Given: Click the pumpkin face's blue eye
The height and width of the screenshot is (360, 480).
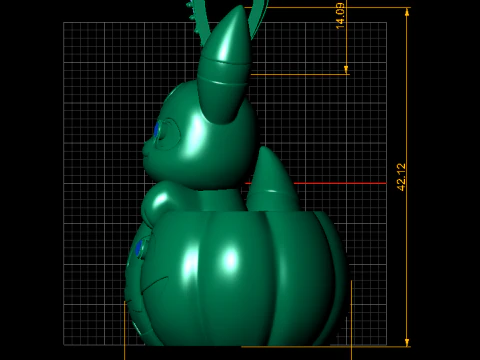Looking at the screenshot, I should click(x=139, y=248).
